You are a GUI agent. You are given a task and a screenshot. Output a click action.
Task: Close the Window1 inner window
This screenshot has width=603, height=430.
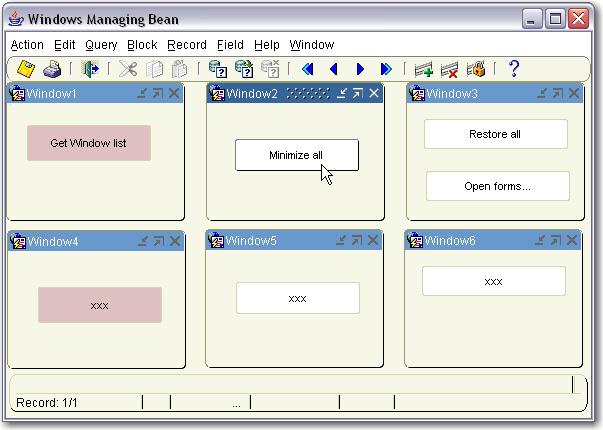point(174,93)
